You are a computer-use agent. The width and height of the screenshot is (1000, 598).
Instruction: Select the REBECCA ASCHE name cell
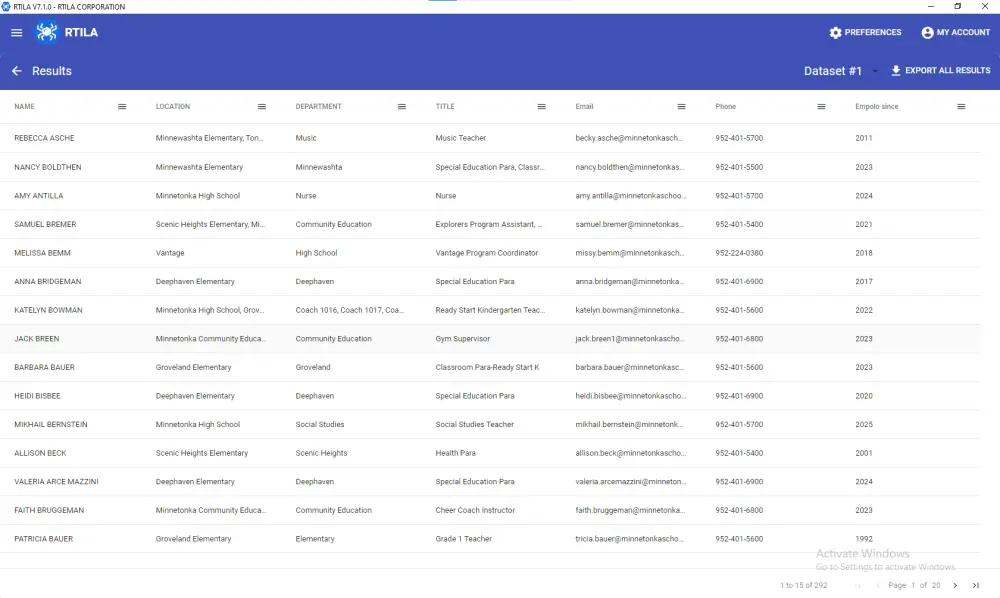[44, 138]
